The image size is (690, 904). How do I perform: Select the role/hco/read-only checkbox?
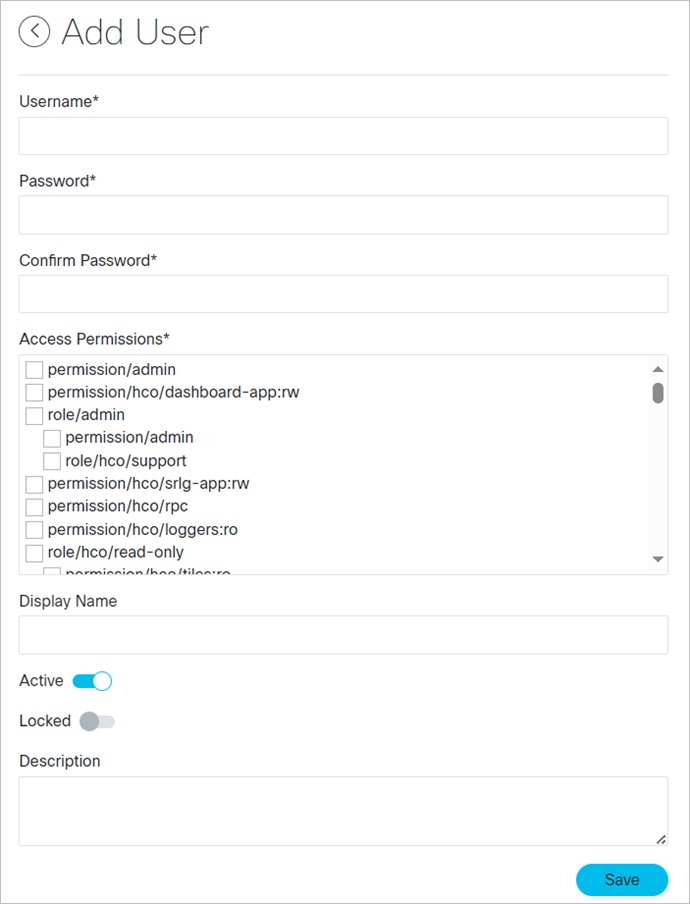(x=34, y=552)
